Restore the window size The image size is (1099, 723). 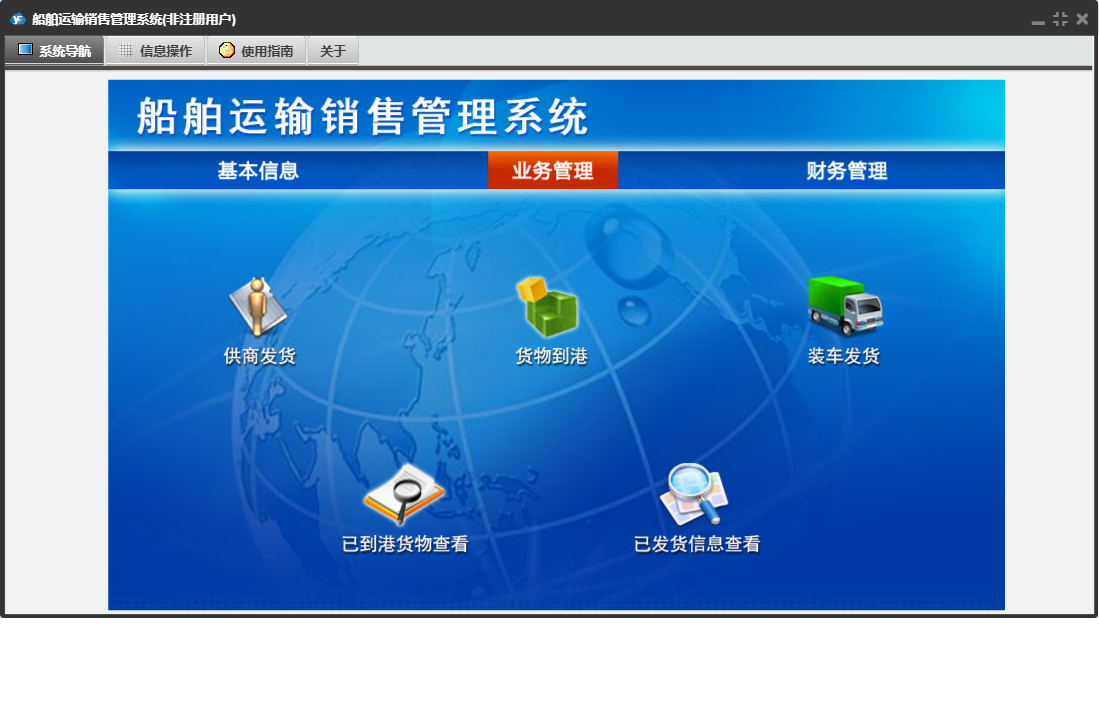(1060, 19)
